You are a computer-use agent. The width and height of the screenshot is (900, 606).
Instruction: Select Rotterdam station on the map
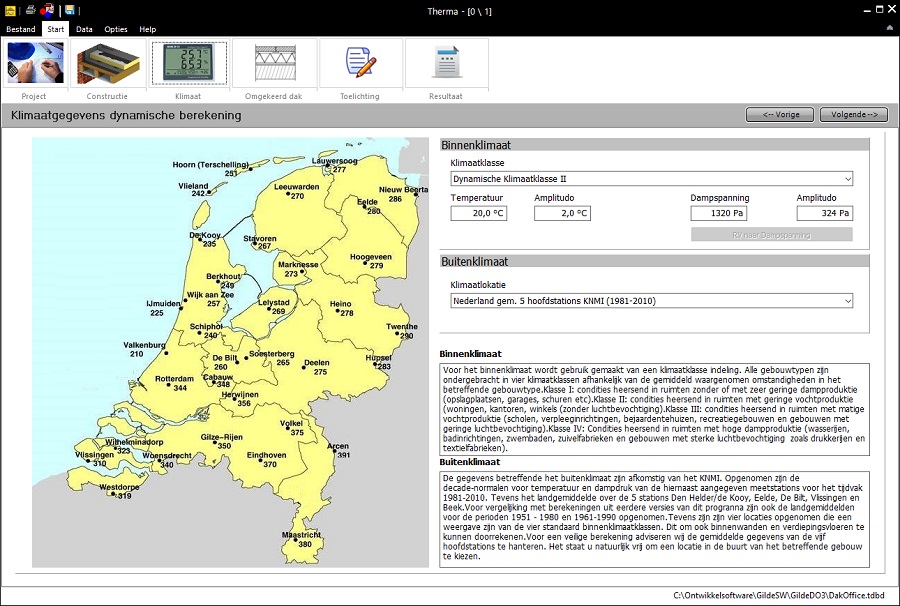[174, 383]
